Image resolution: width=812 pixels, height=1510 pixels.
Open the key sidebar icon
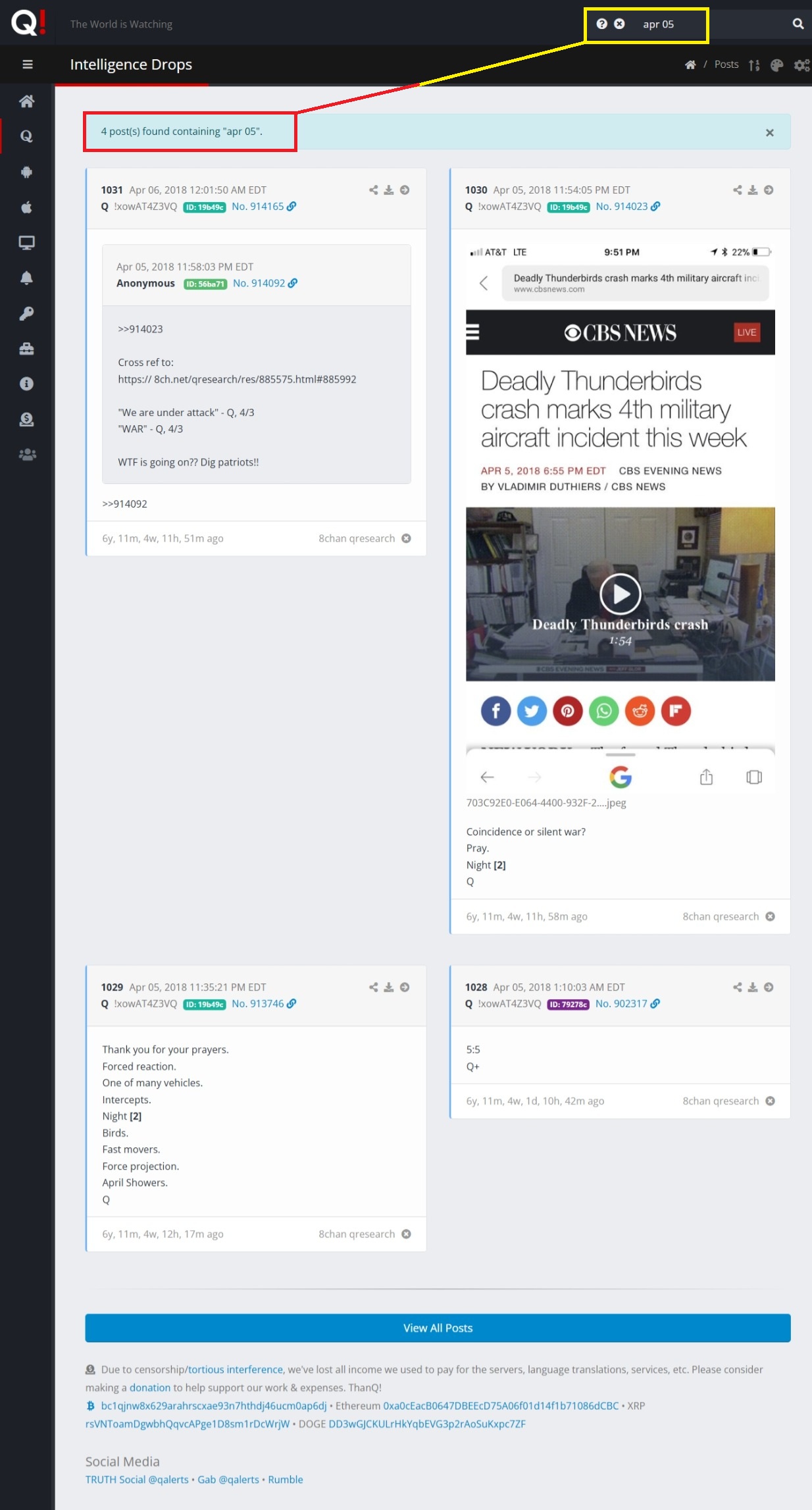point(27,313)
